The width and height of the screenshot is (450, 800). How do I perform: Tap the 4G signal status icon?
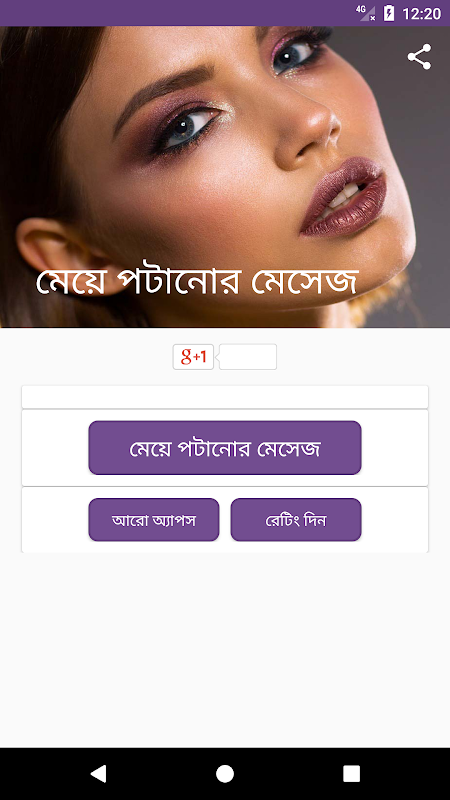coord(366,13)
